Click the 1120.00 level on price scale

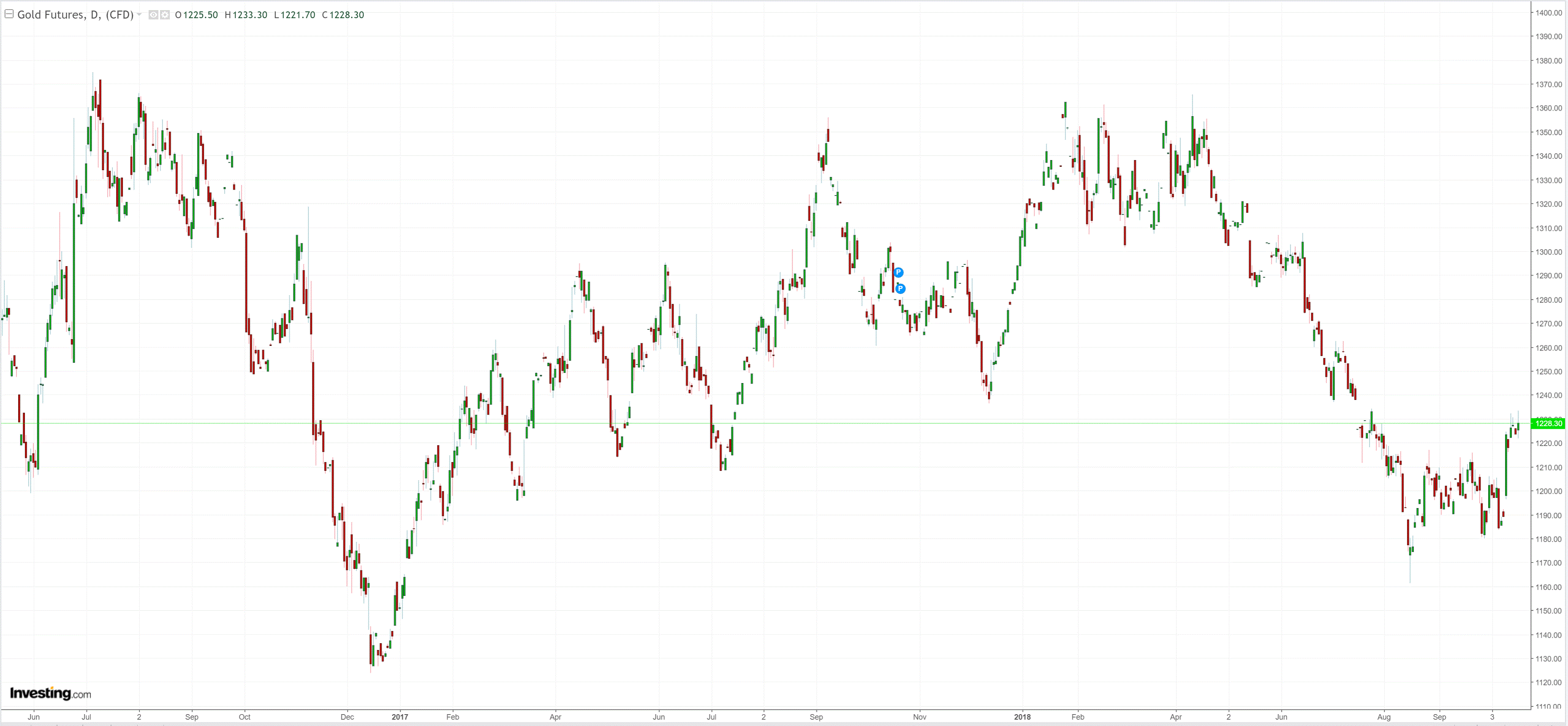[1548, 682]
